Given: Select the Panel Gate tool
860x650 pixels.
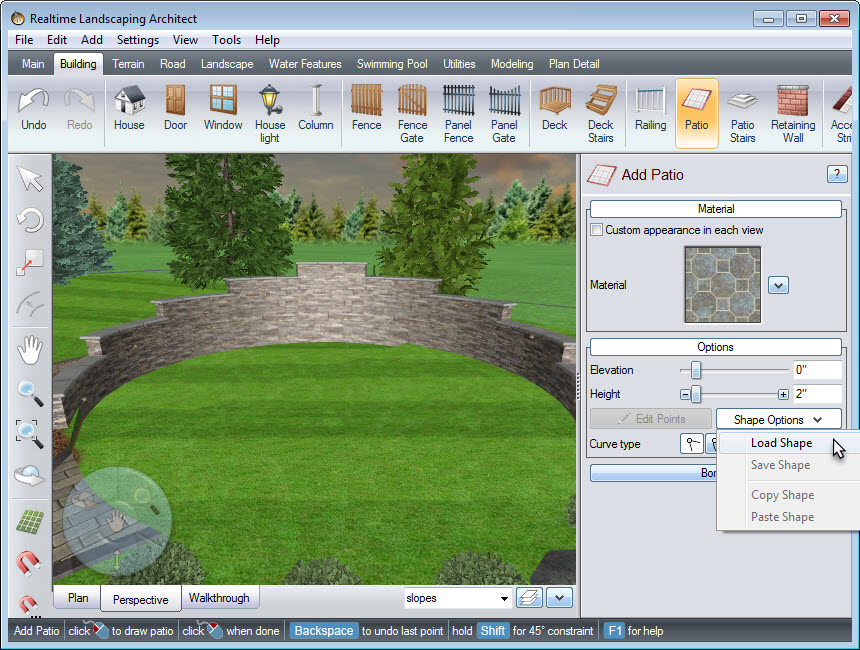Looking at the screenshot, I should click(504, 114).
